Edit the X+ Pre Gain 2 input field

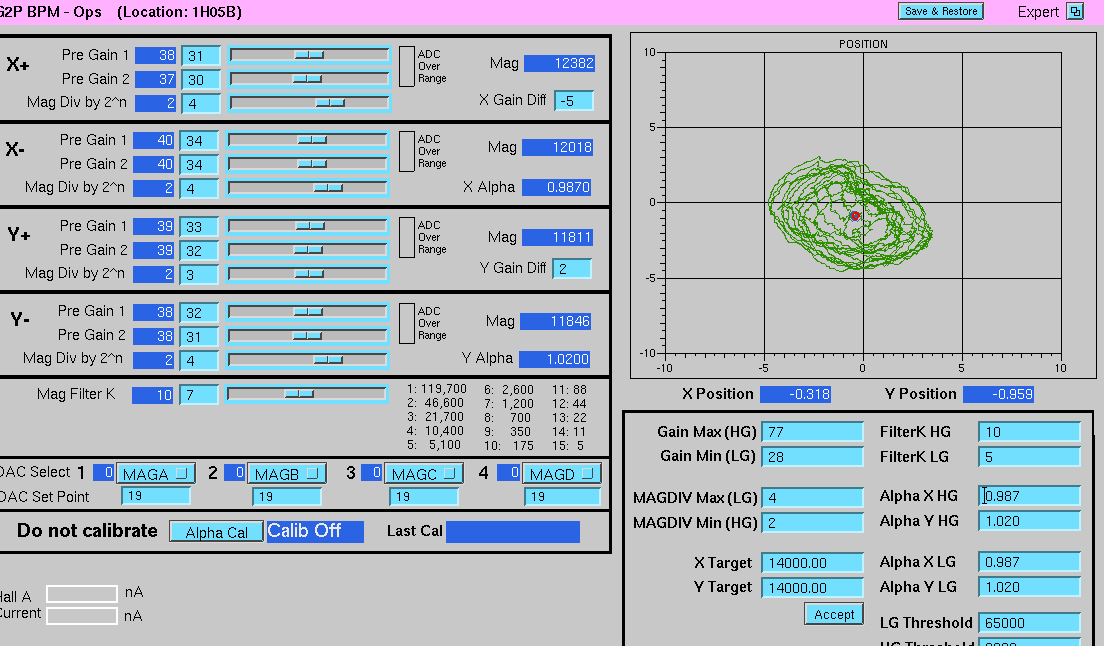point(201,80)
